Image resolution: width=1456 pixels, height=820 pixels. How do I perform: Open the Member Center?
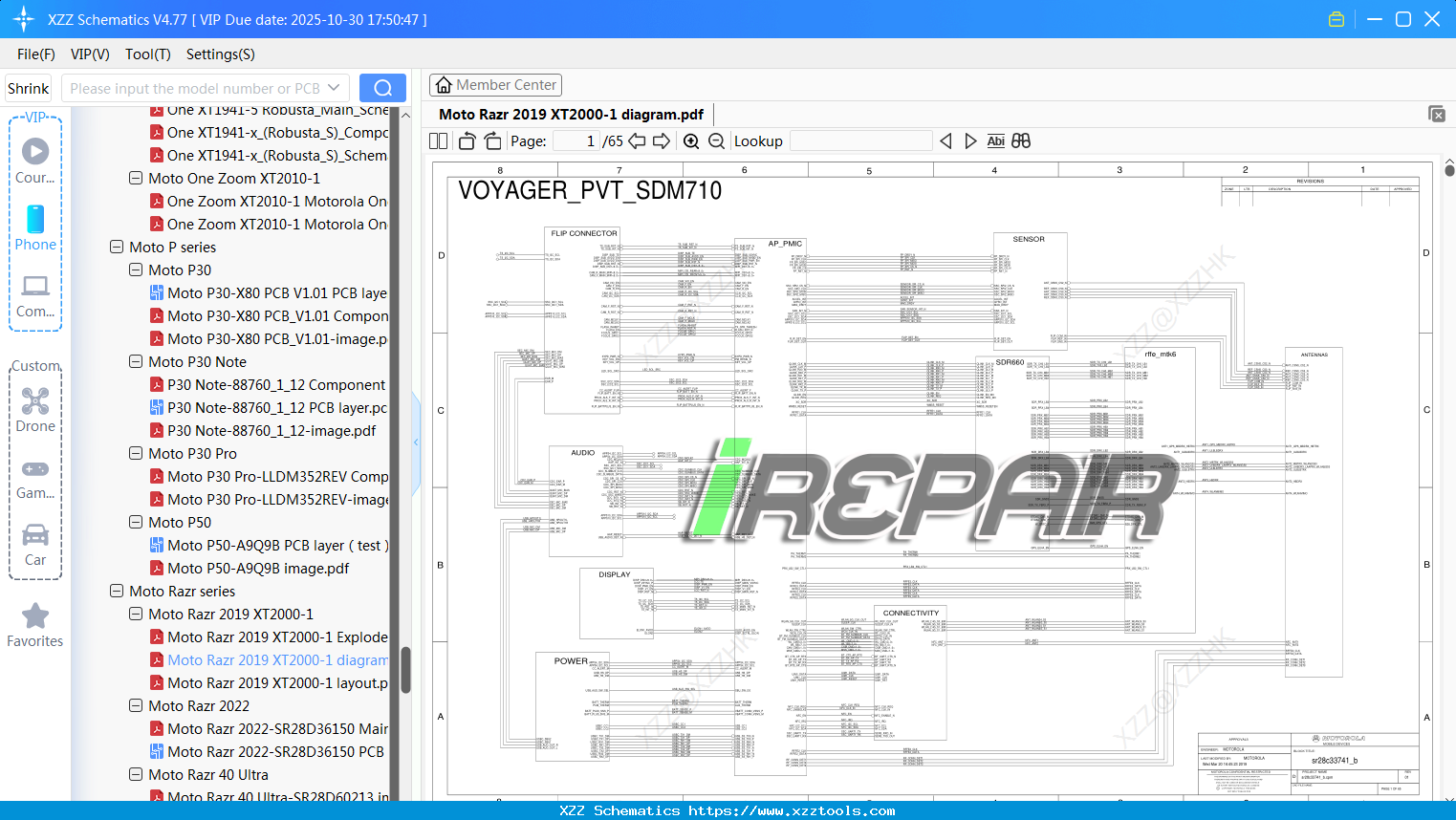pos(496,85)
